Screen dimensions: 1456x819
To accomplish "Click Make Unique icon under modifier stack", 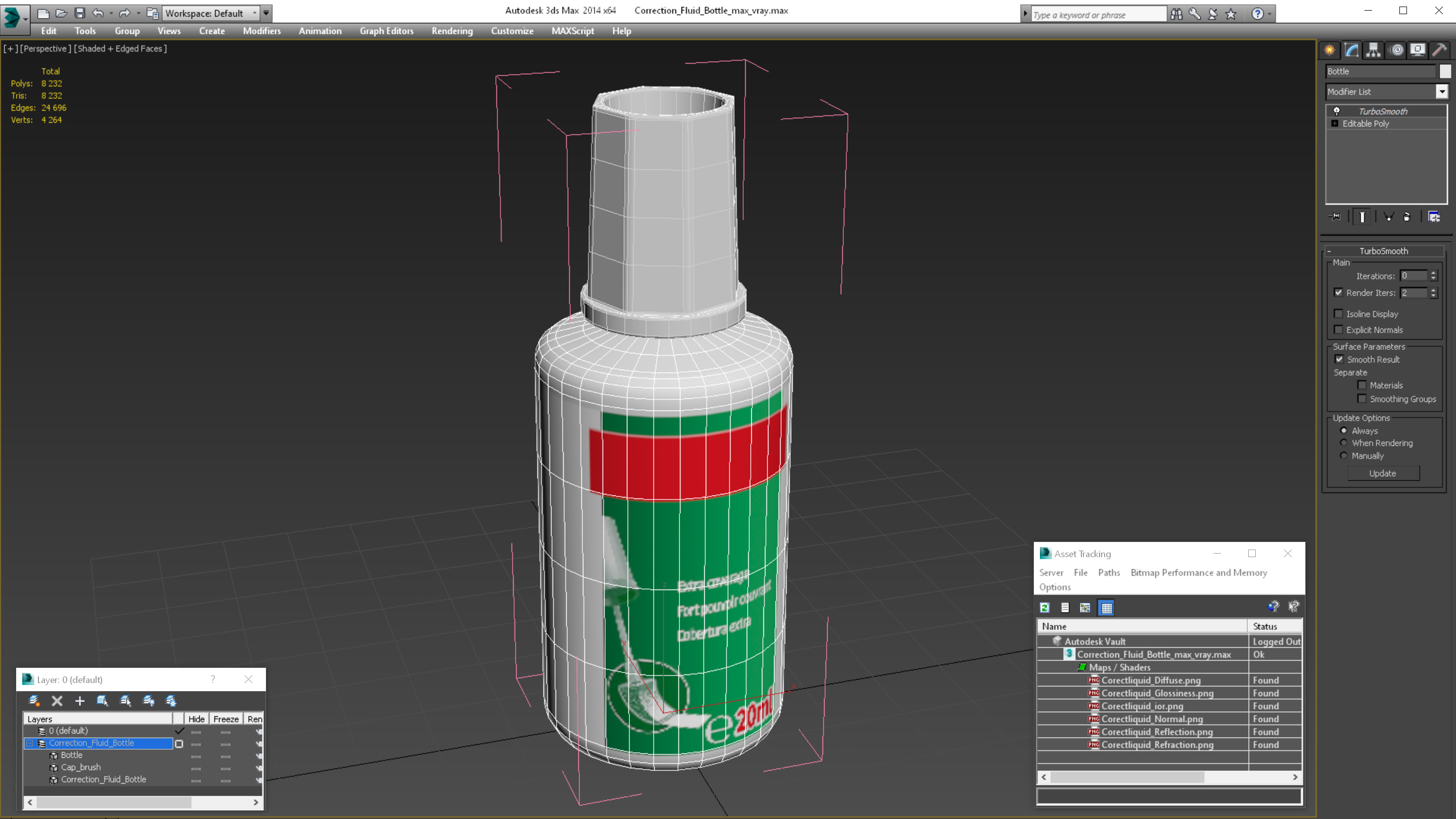I will coord(1389,216).
